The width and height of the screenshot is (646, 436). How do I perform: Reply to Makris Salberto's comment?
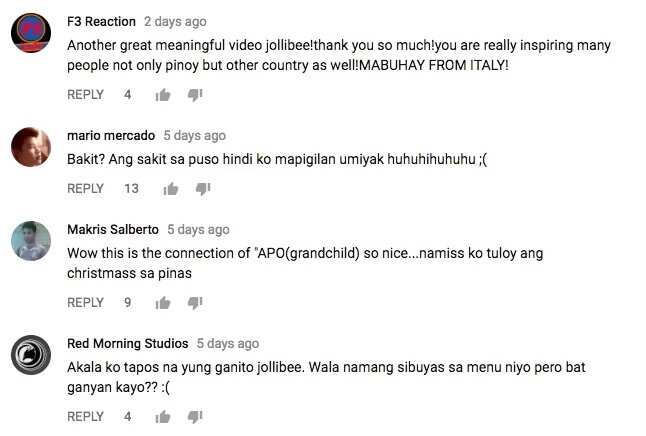[85, 303]
